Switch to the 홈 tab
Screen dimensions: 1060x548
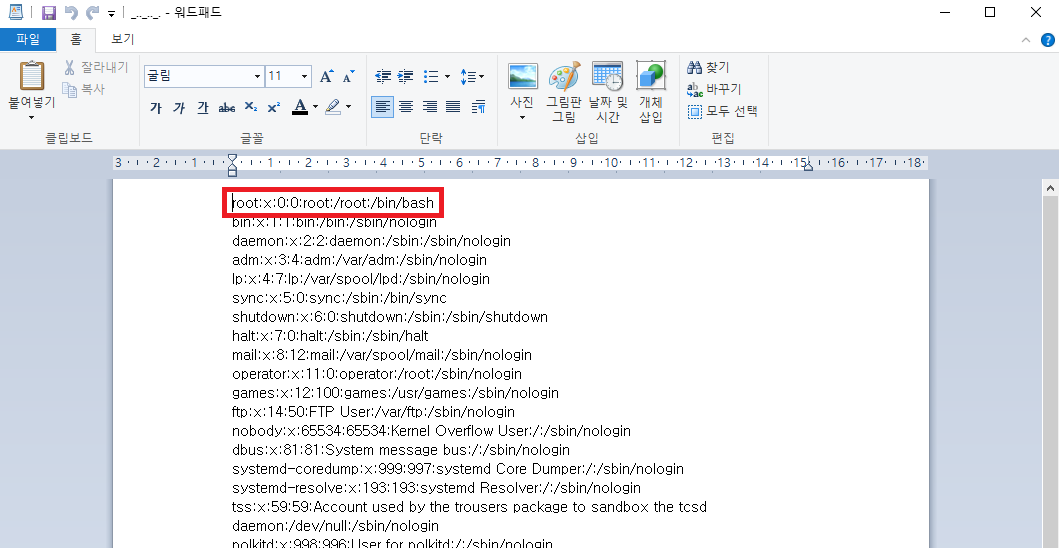click(x=76, y=39)
